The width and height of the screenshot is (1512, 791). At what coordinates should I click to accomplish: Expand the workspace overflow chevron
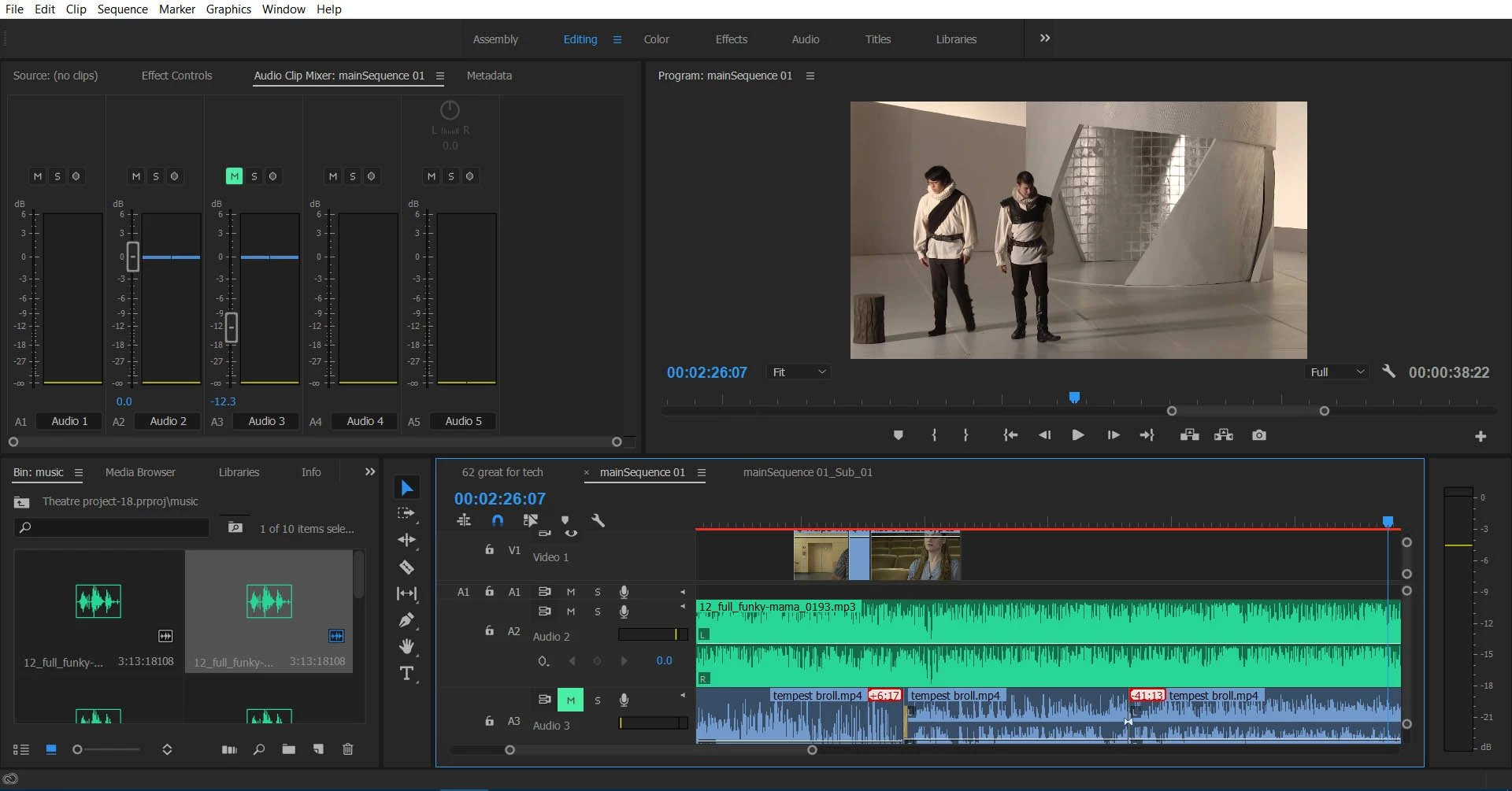pyautogui.click(x=1044, y=39)
